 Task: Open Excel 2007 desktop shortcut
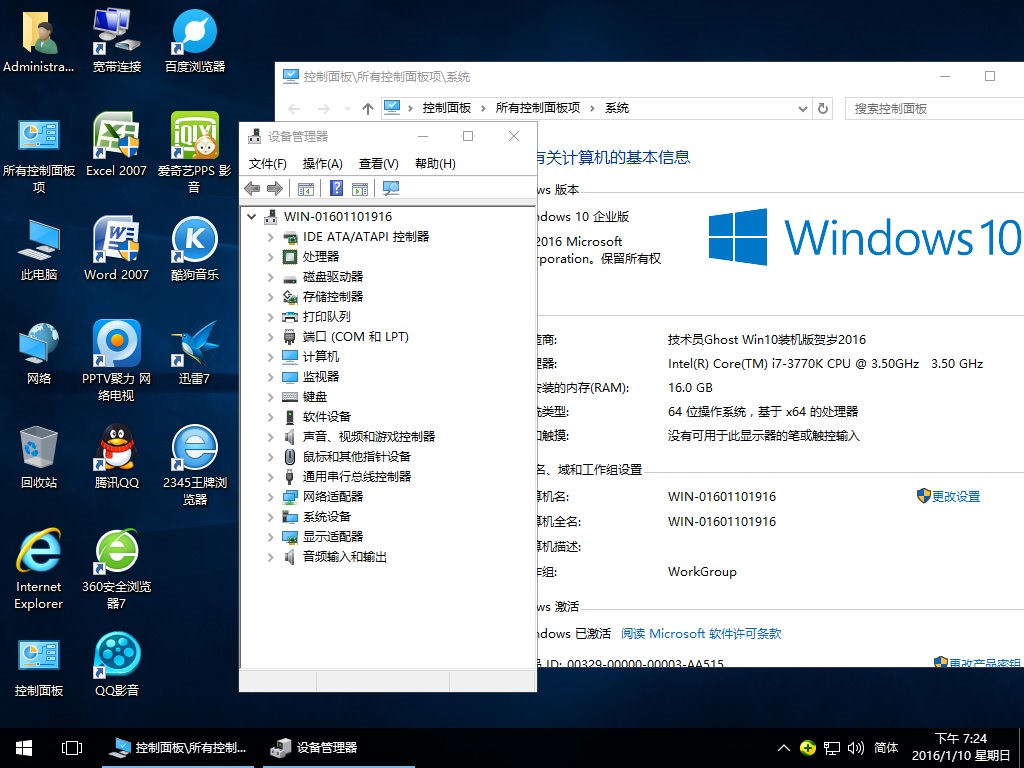(116, 145)
